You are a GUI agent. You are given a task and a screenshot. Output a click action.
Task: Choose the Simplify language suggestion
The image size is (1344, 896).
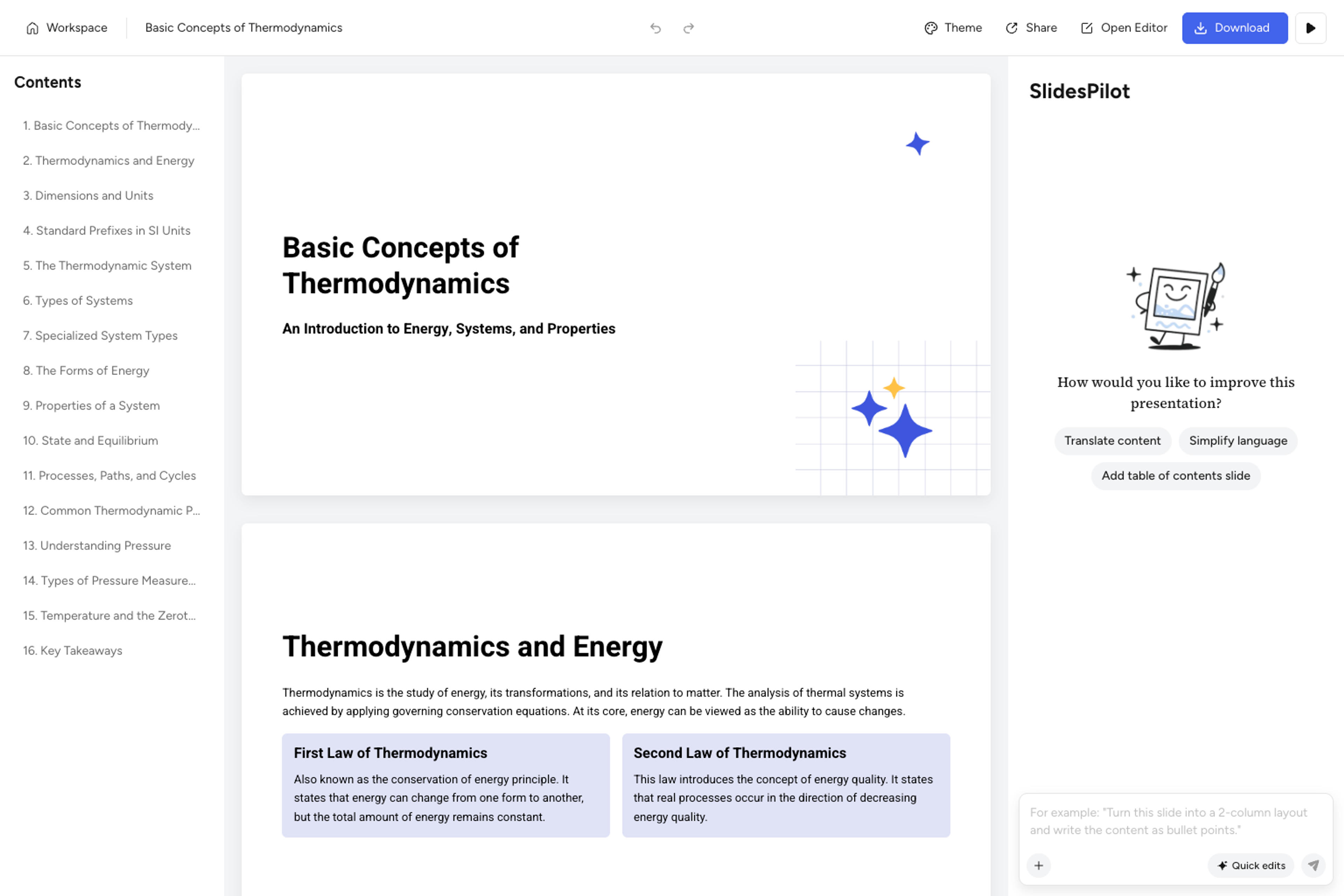1238,441
